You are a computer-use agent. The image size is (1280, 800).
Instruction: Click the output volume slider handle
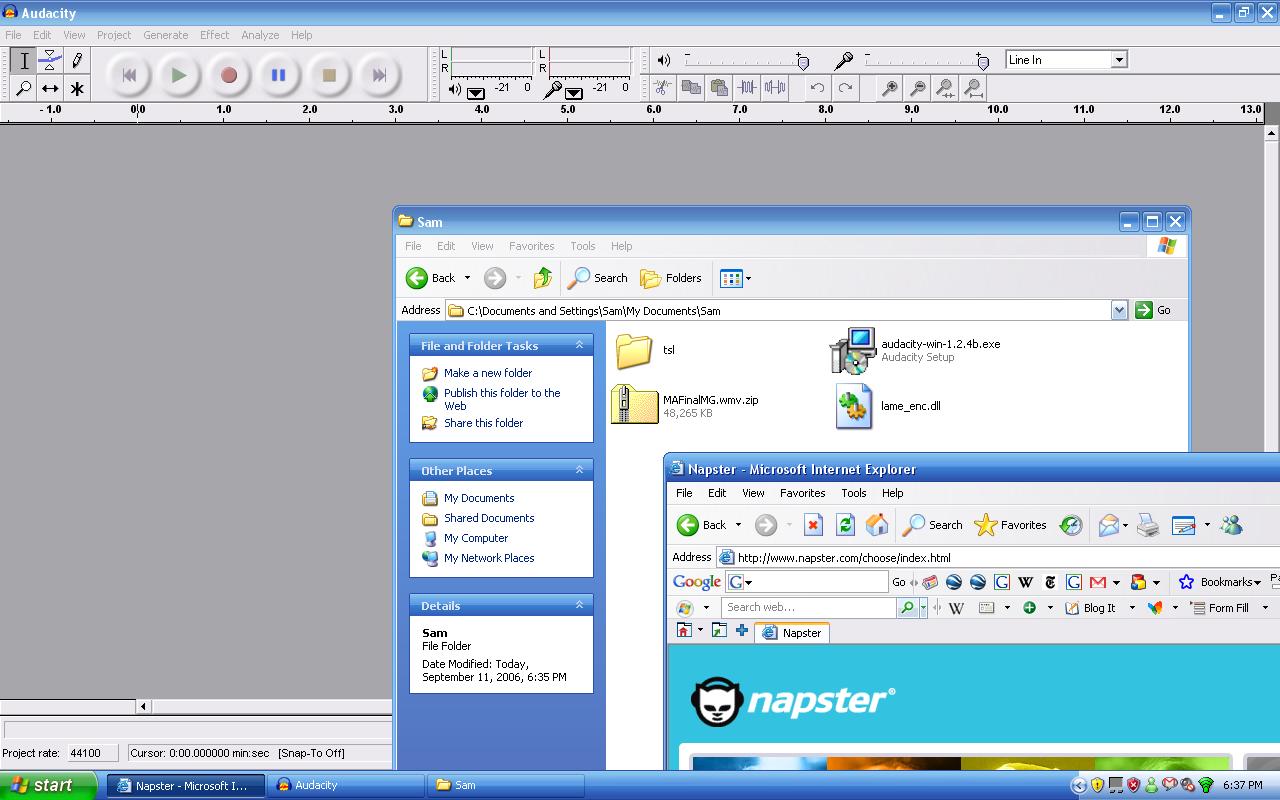coord(802,61)
